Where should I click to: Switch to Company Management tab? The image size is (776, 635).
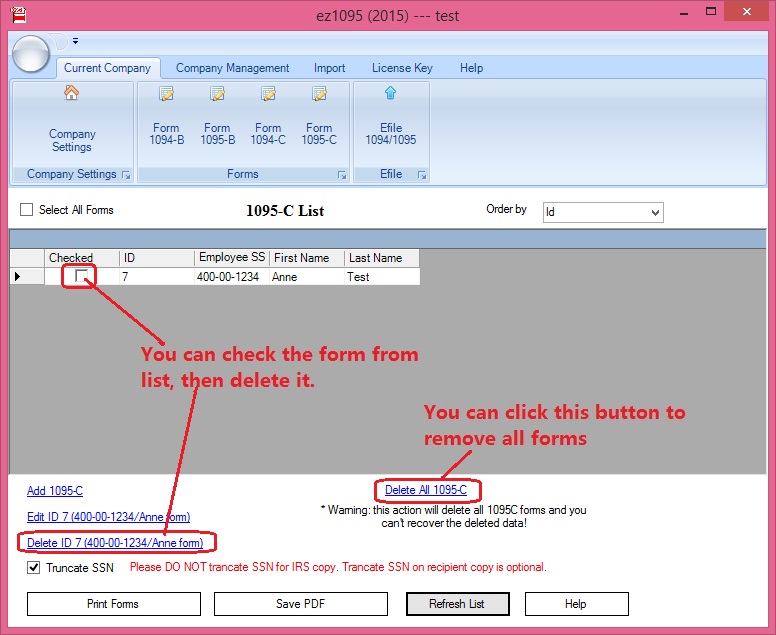pos(233,68)
